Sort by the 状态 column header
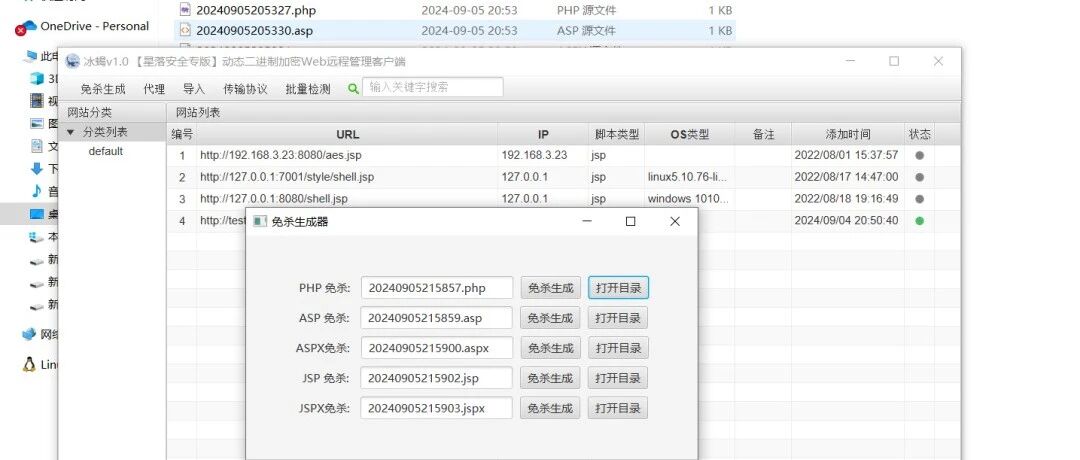The image size is (1080, 460). 920,134
